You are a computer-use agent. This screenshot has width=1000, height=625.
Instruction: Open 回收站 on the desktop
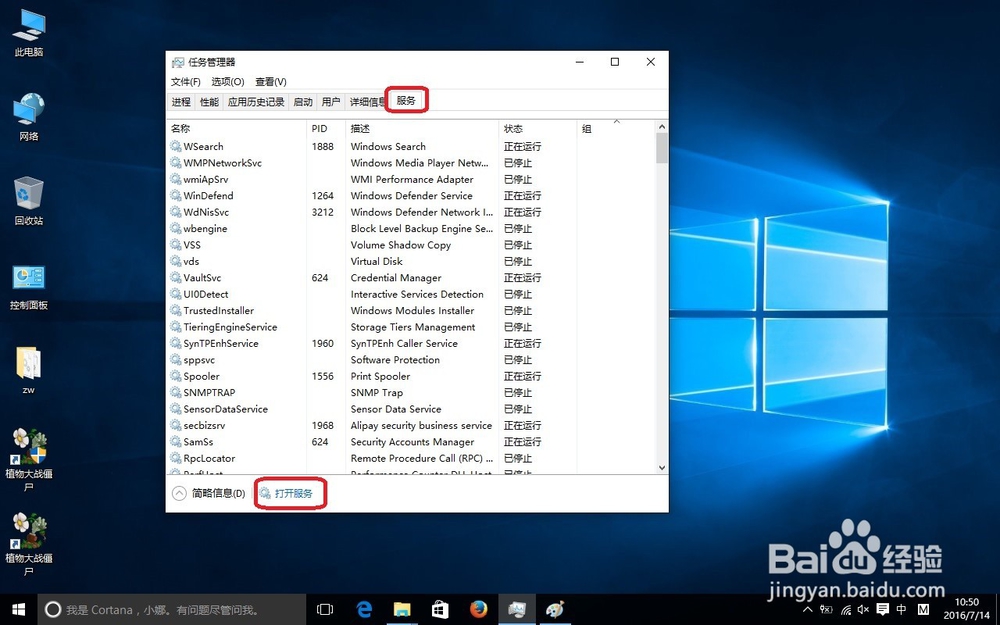[27, 195]
